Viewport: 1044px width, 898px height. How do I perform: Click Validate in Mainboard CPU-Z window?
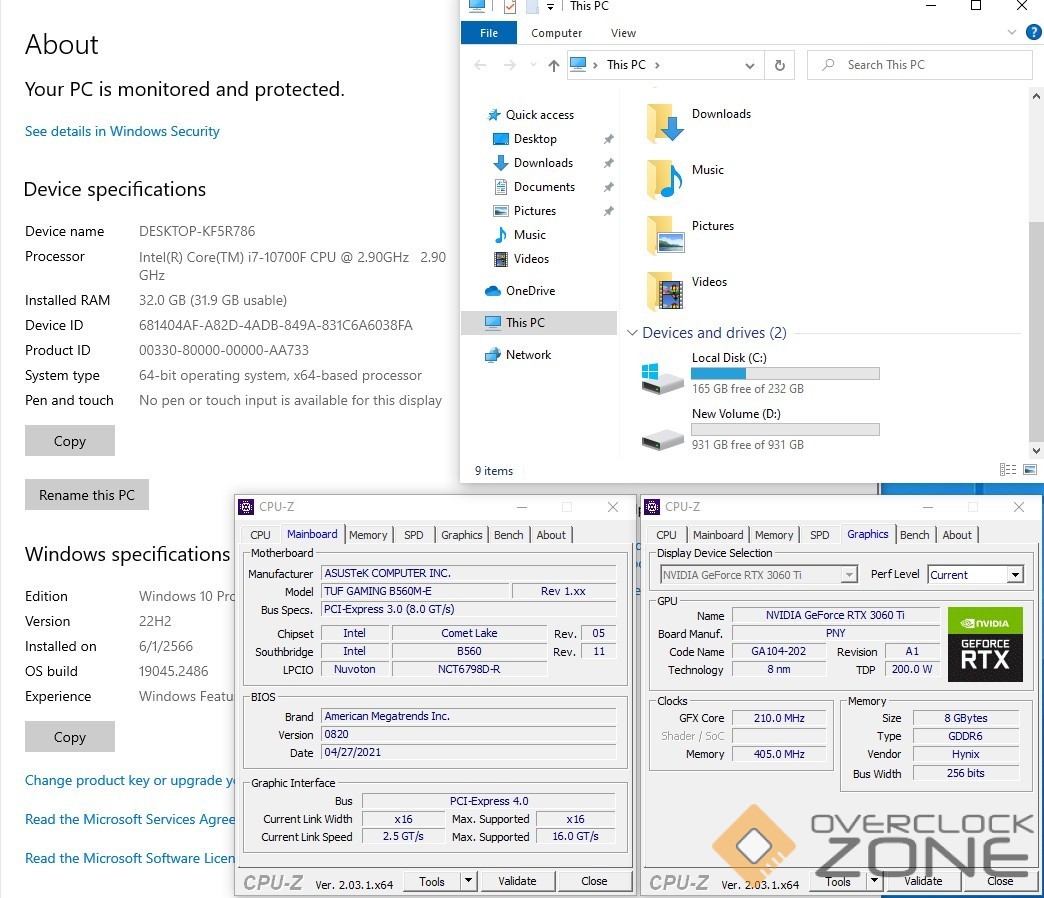(x=517, y=881)
